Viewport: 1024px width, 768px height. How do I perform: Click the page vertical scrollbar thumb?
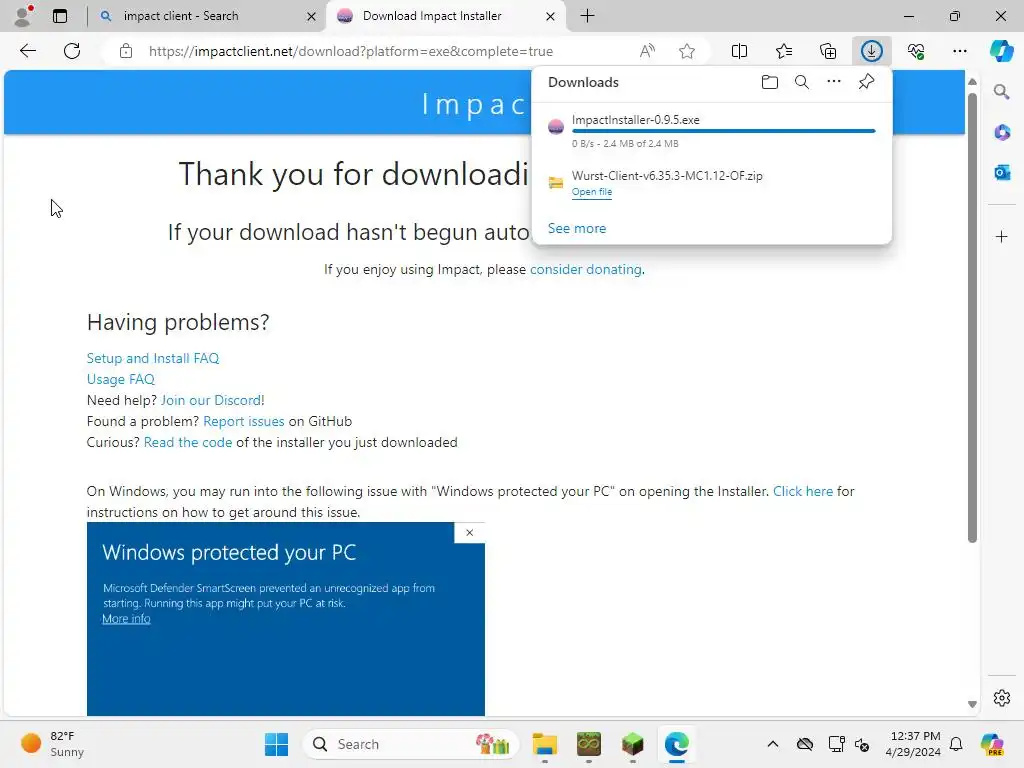[972, 318]
